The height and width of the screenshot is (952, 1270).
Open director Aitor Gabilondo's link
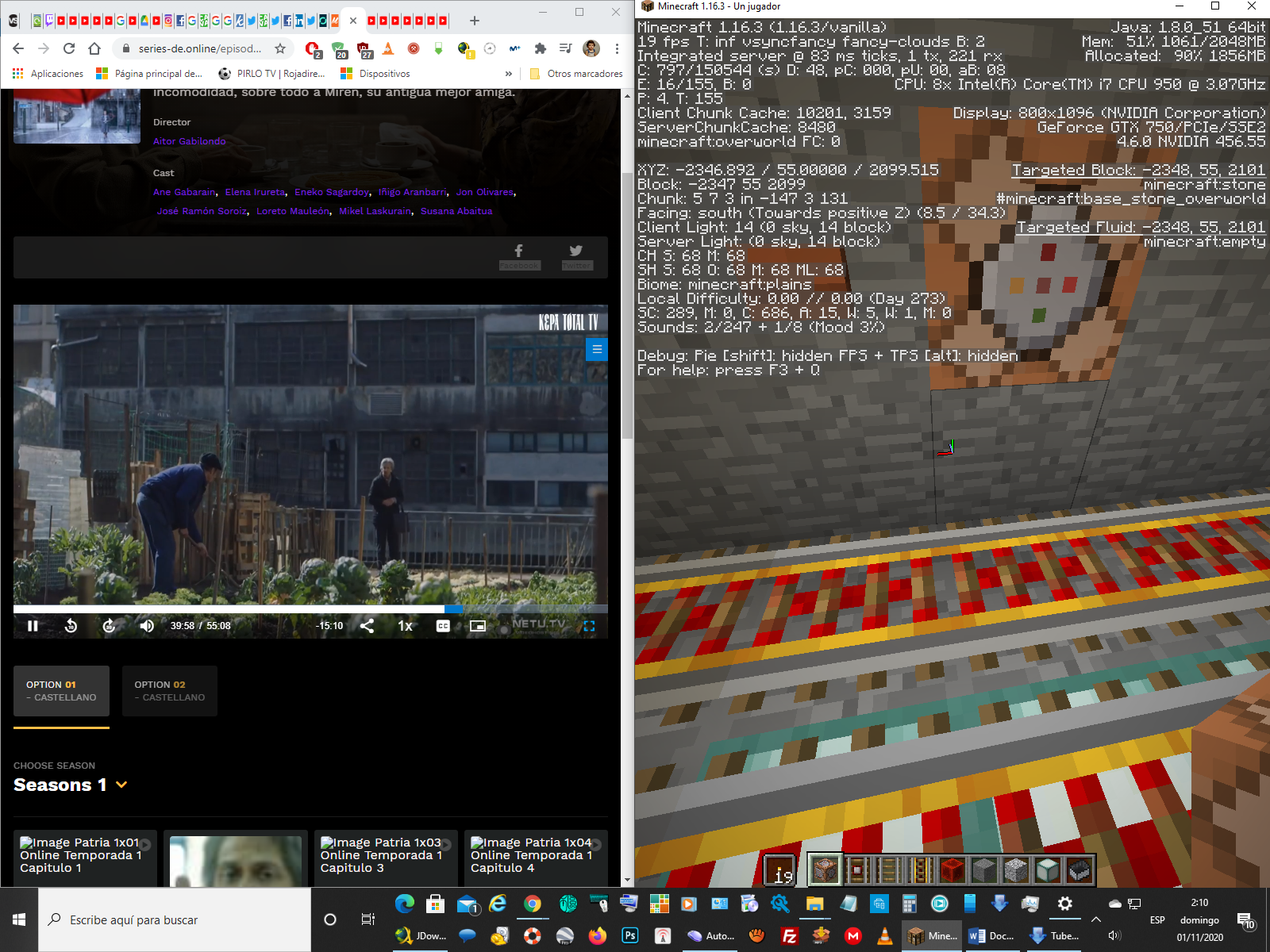point(189,141)
